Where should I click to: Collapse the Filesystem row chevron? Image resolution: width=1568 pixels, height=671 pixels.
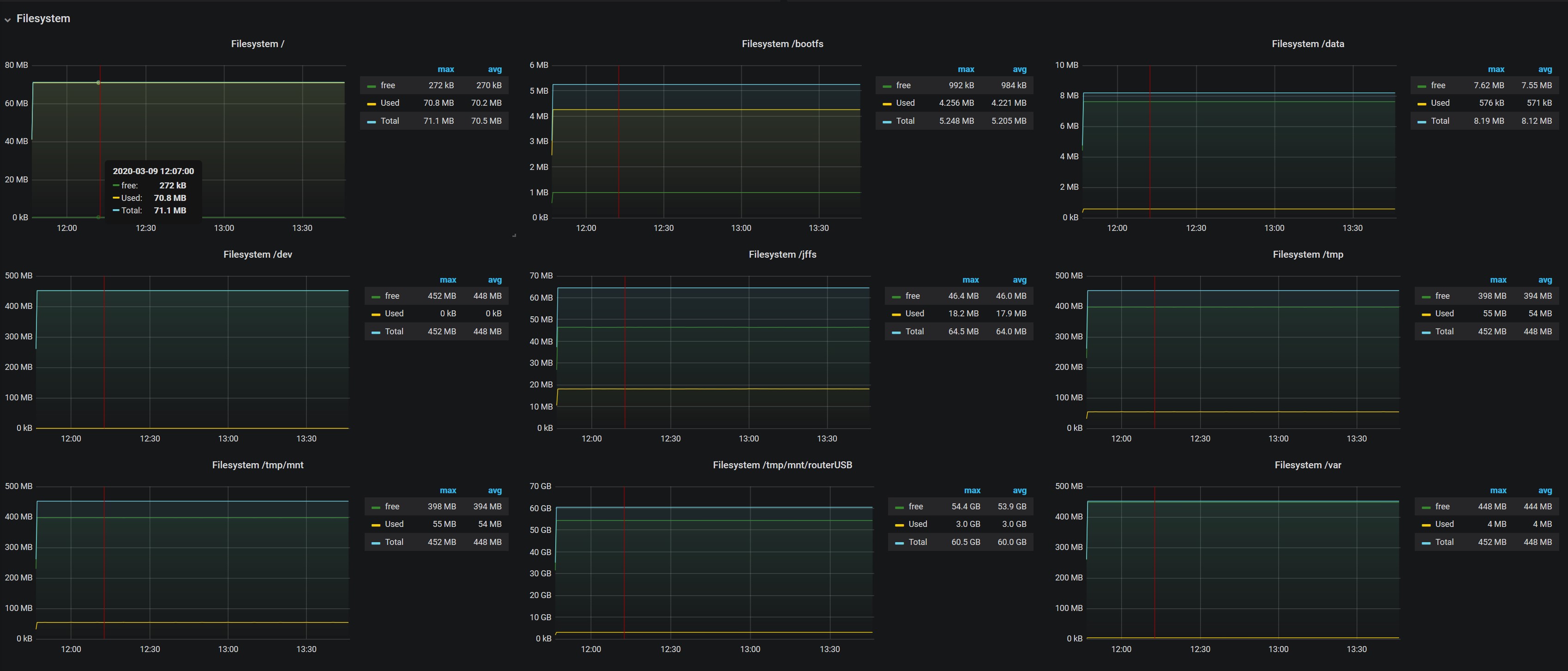[x=7, y=19]
